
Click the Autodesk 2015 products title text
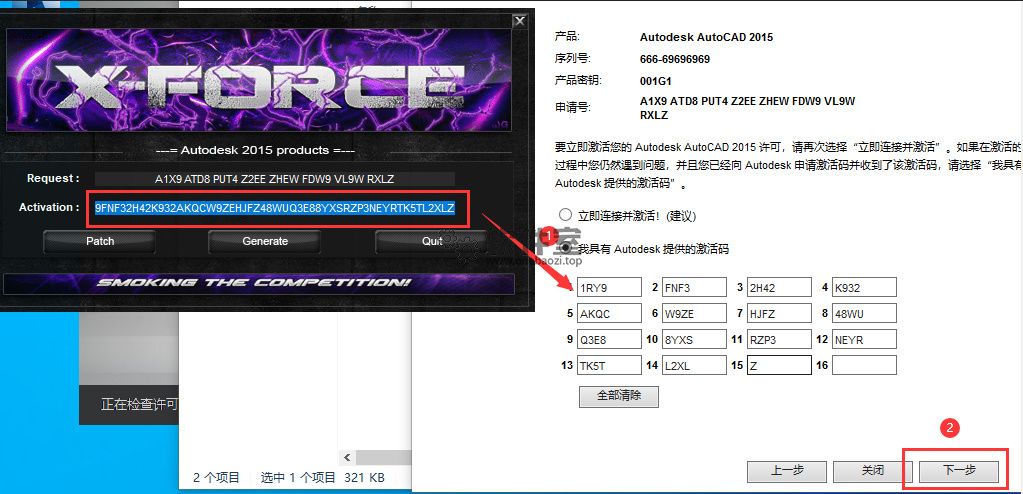[255, 150]
